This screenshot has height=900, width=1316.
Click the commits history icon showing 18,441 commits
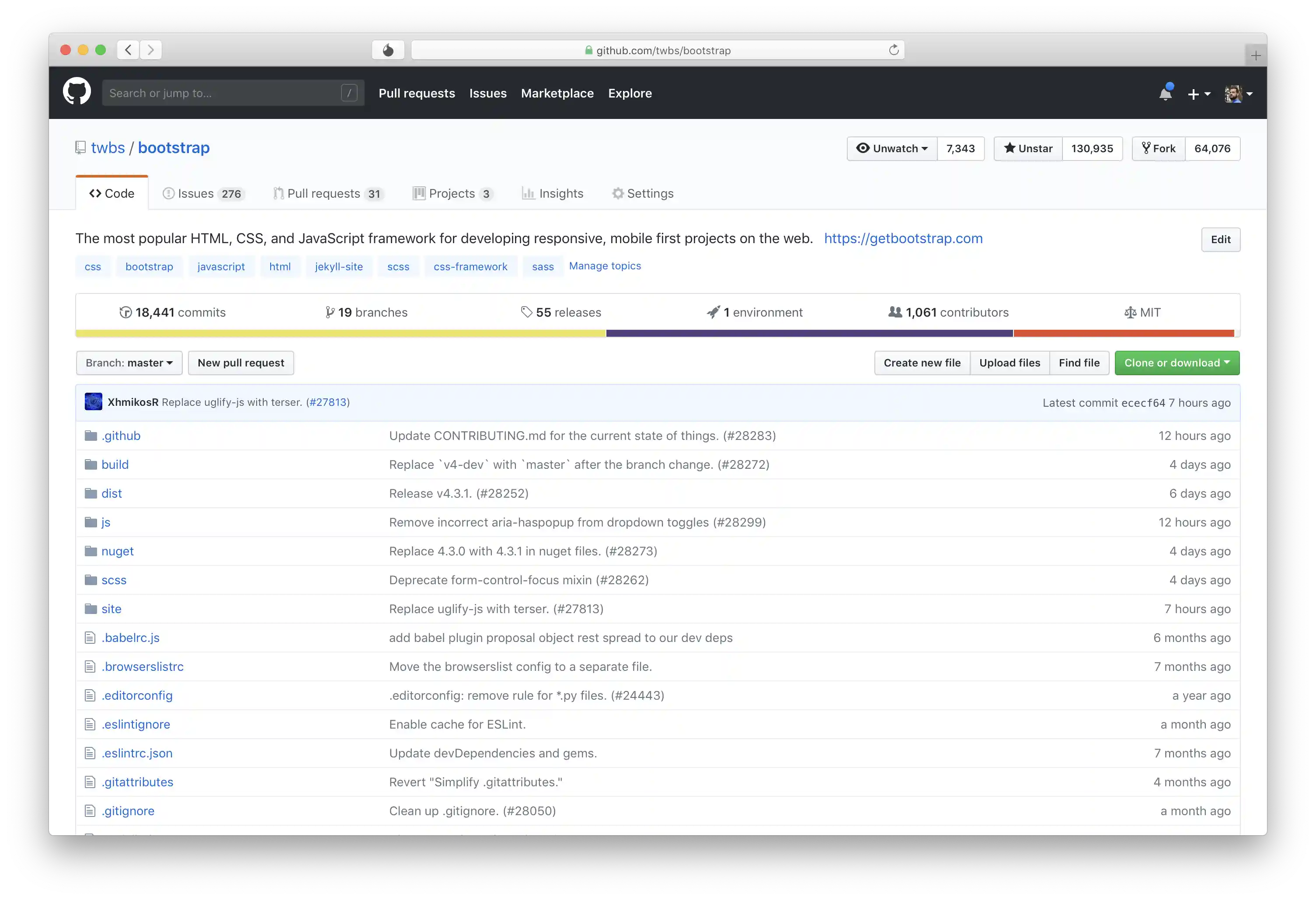[127, 312]
